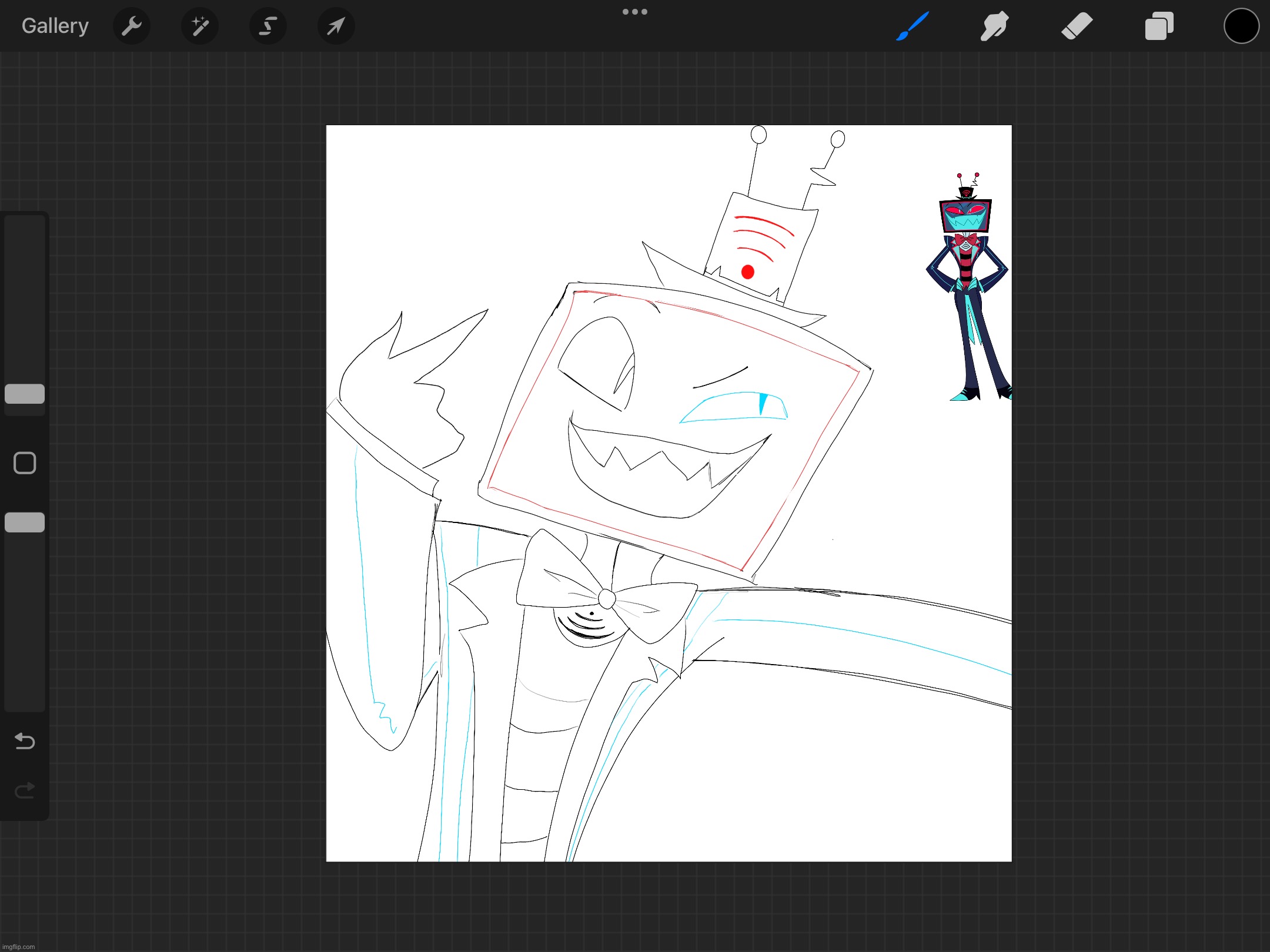Select the Eraser tool
This screenshot has height=952, width=1270.
click(1077, 26)
